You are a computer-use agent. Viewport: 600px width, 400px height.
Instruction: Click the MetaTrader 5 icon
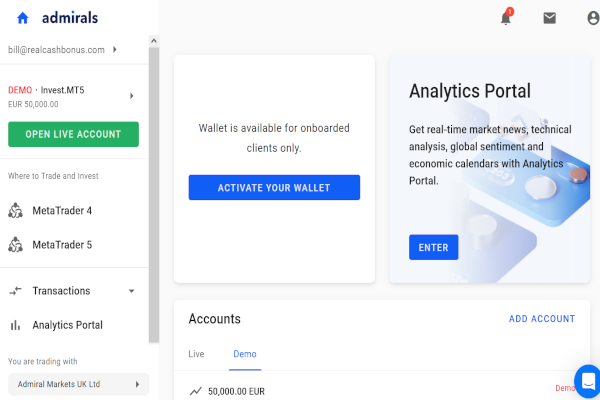[15, 245]
